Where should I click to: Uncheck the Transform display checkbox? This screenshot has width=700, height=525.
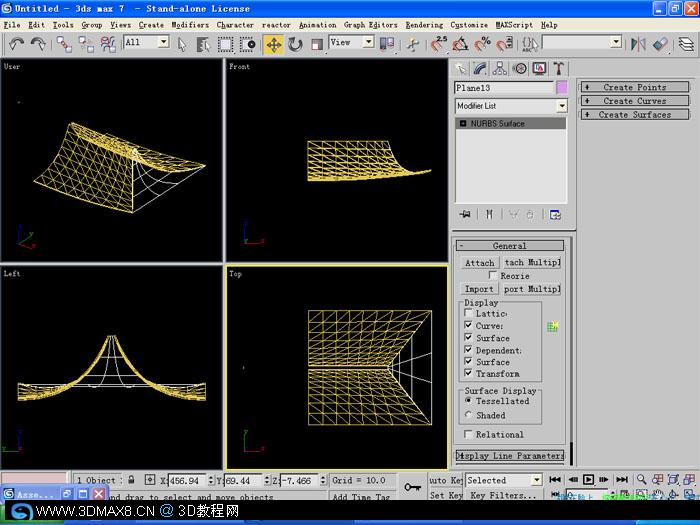[468, 373]
